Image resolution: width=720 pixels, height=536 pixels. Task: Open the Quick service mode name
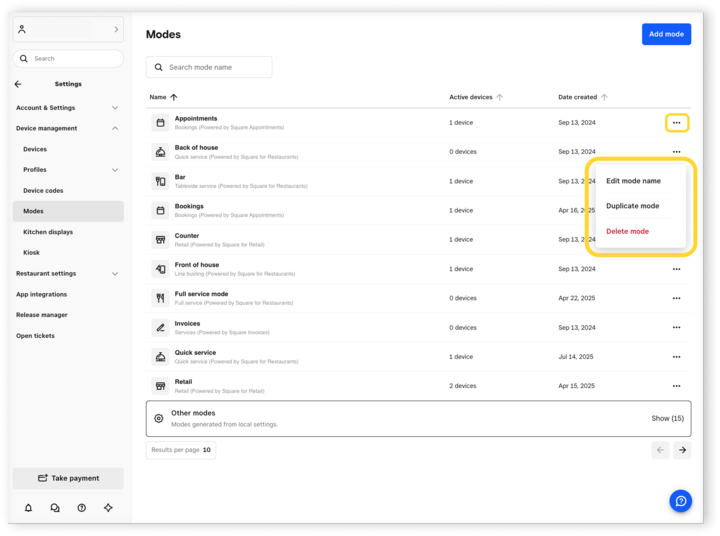pos(195,353)
